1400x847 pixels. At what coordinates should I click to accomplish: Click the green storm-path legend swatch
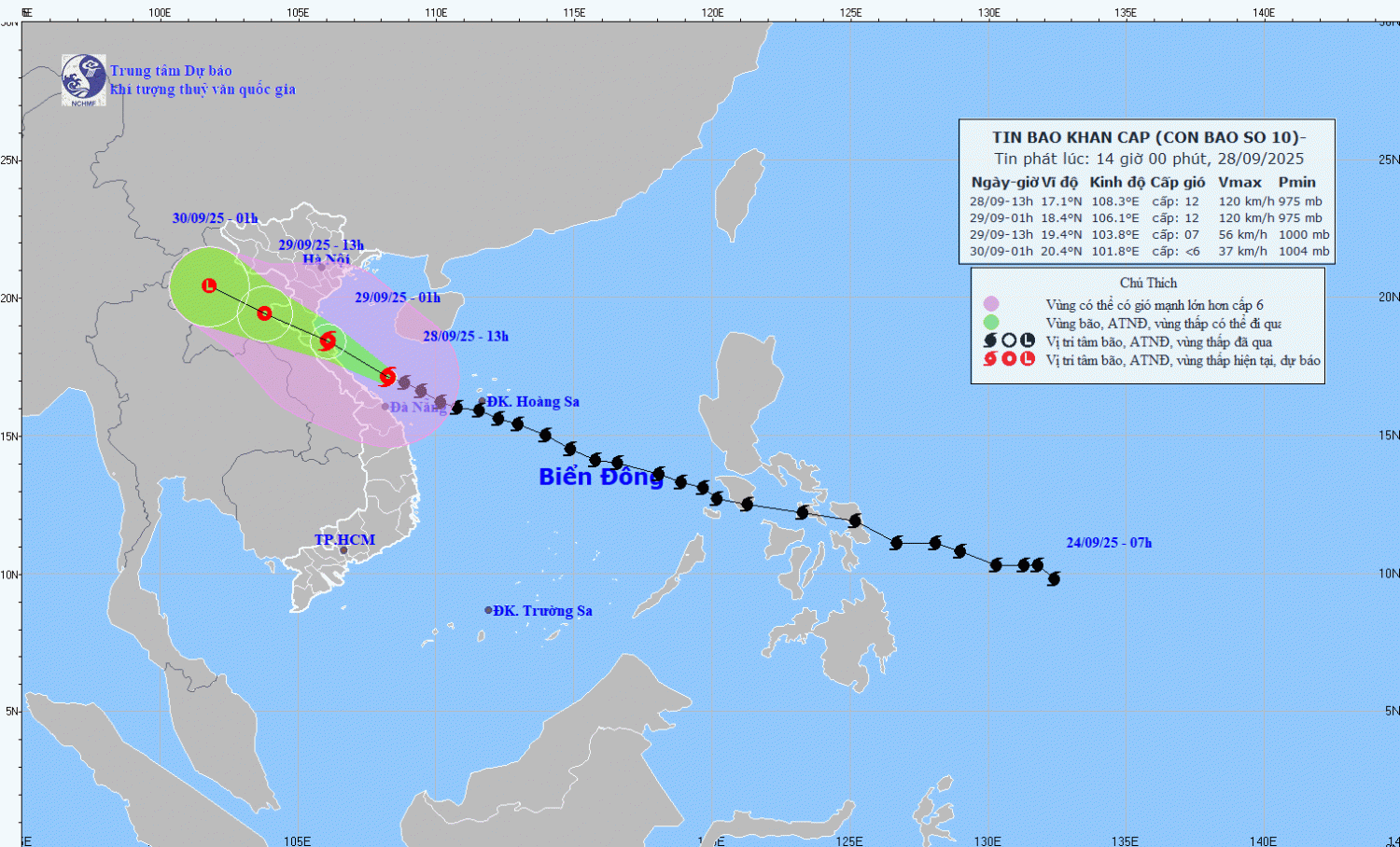tap(990, 323)
